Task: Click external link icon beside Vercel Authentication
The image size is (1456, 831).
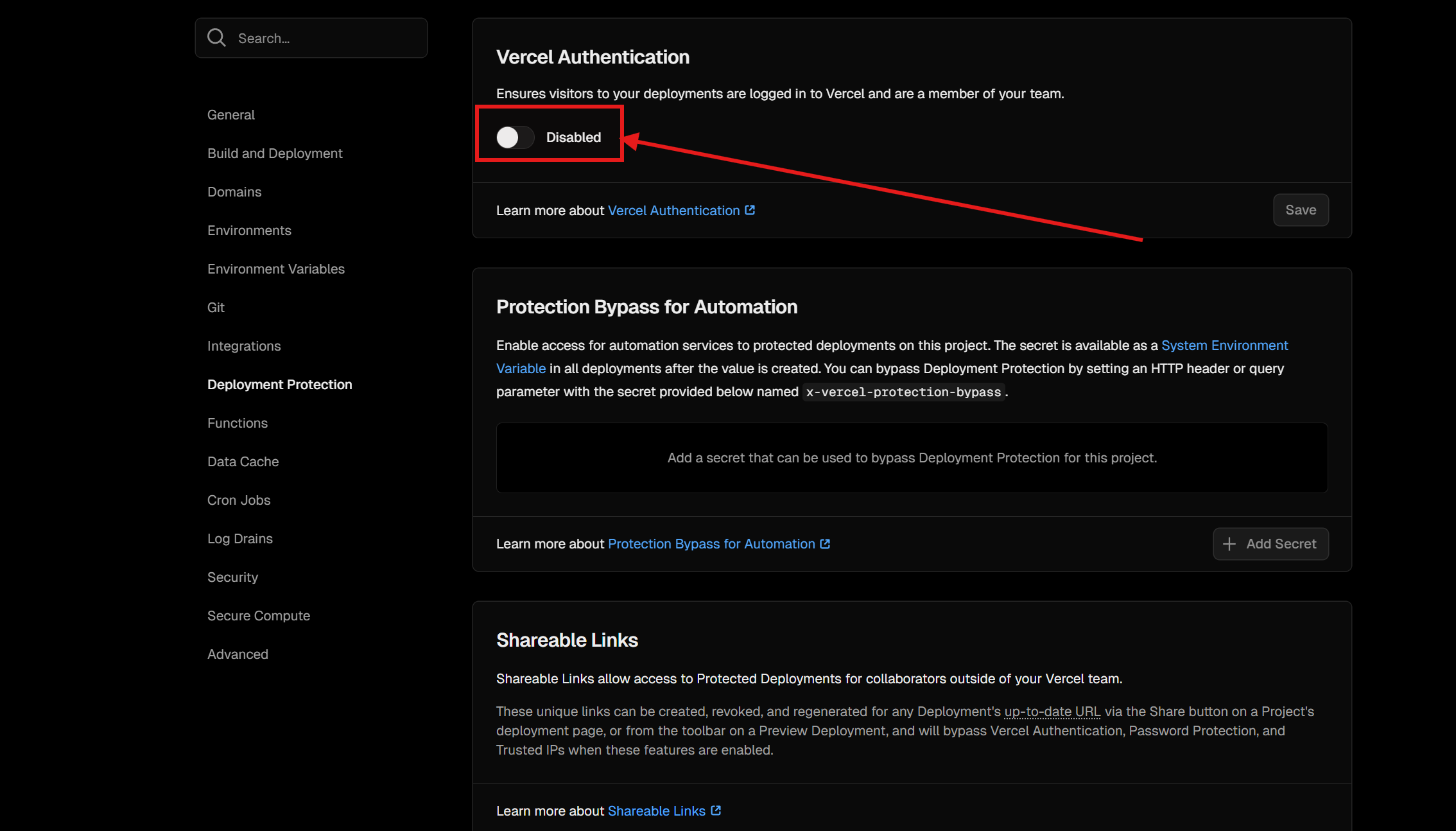Action: click(x=750, y=210)
